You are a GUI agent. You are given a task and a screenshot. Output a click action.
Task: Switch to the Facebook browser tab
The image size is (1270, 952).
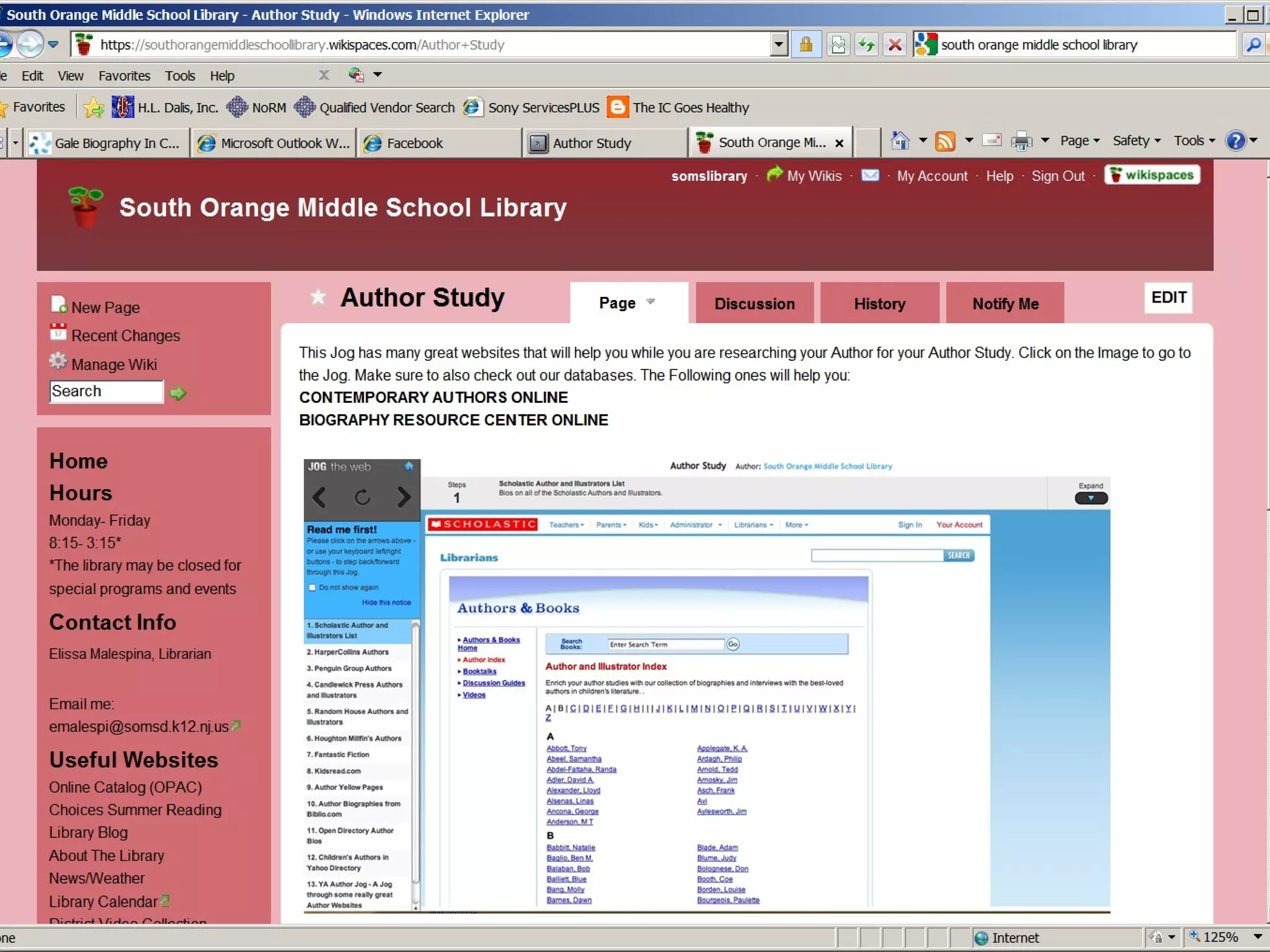tap(414, 143)
